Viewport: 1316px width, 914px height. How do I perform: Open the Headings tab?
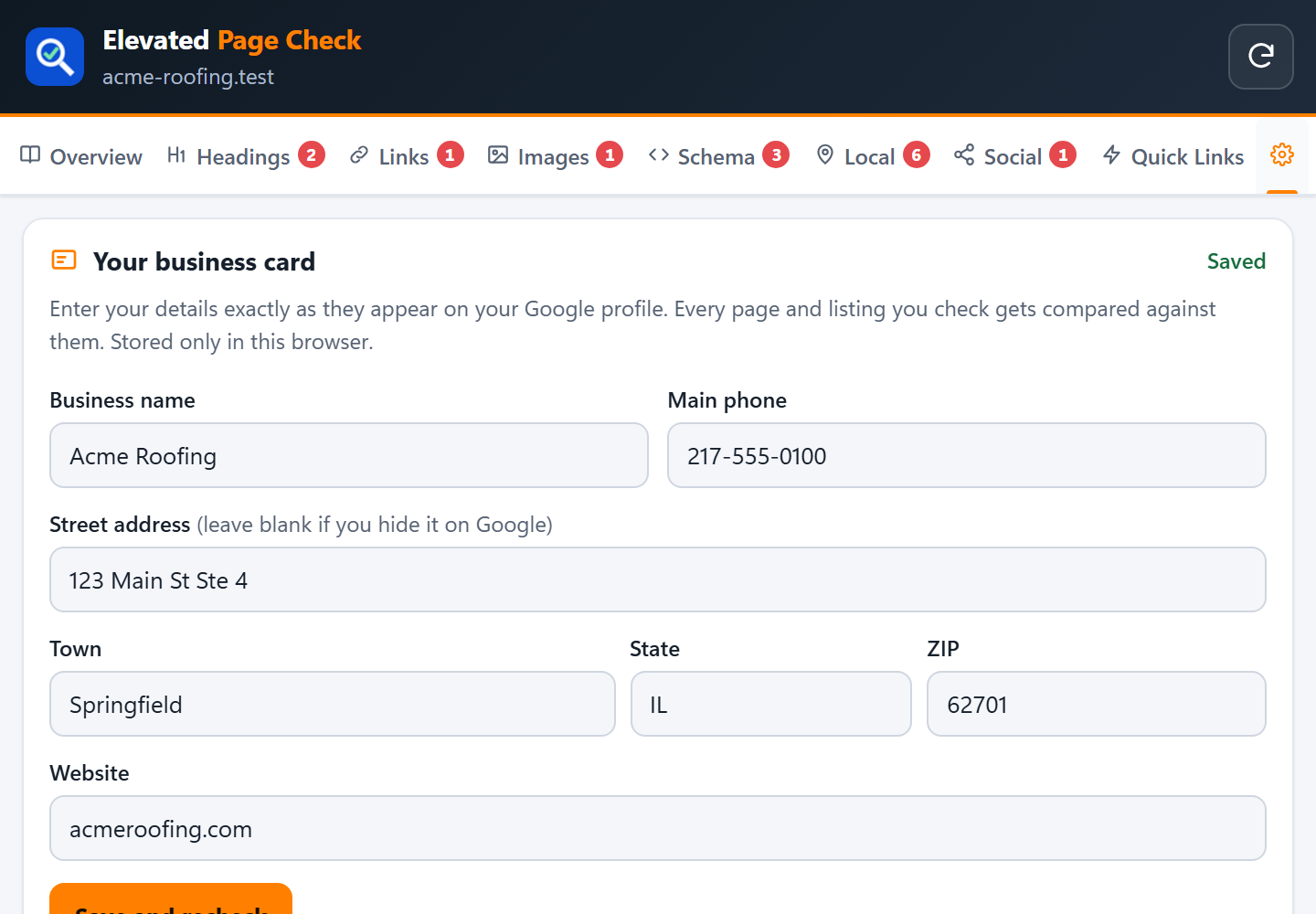pos(246,156)
